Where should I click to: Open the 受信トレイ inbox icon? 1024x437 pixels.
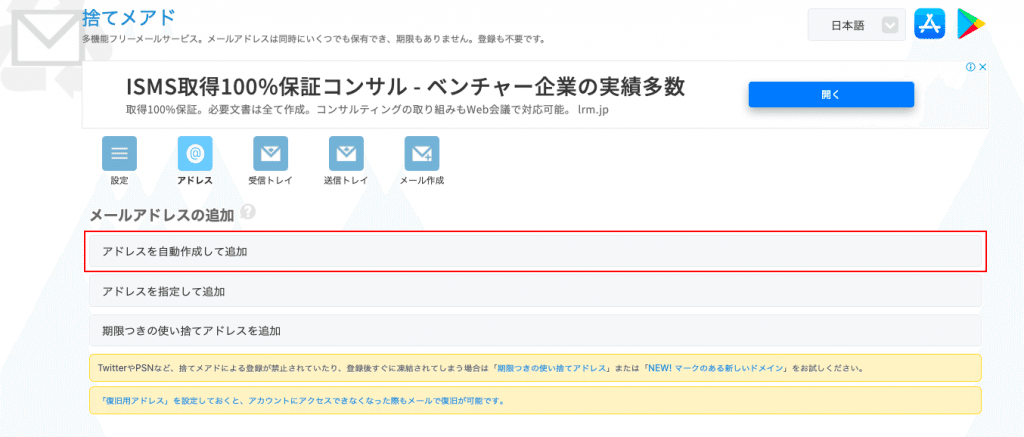270,153
